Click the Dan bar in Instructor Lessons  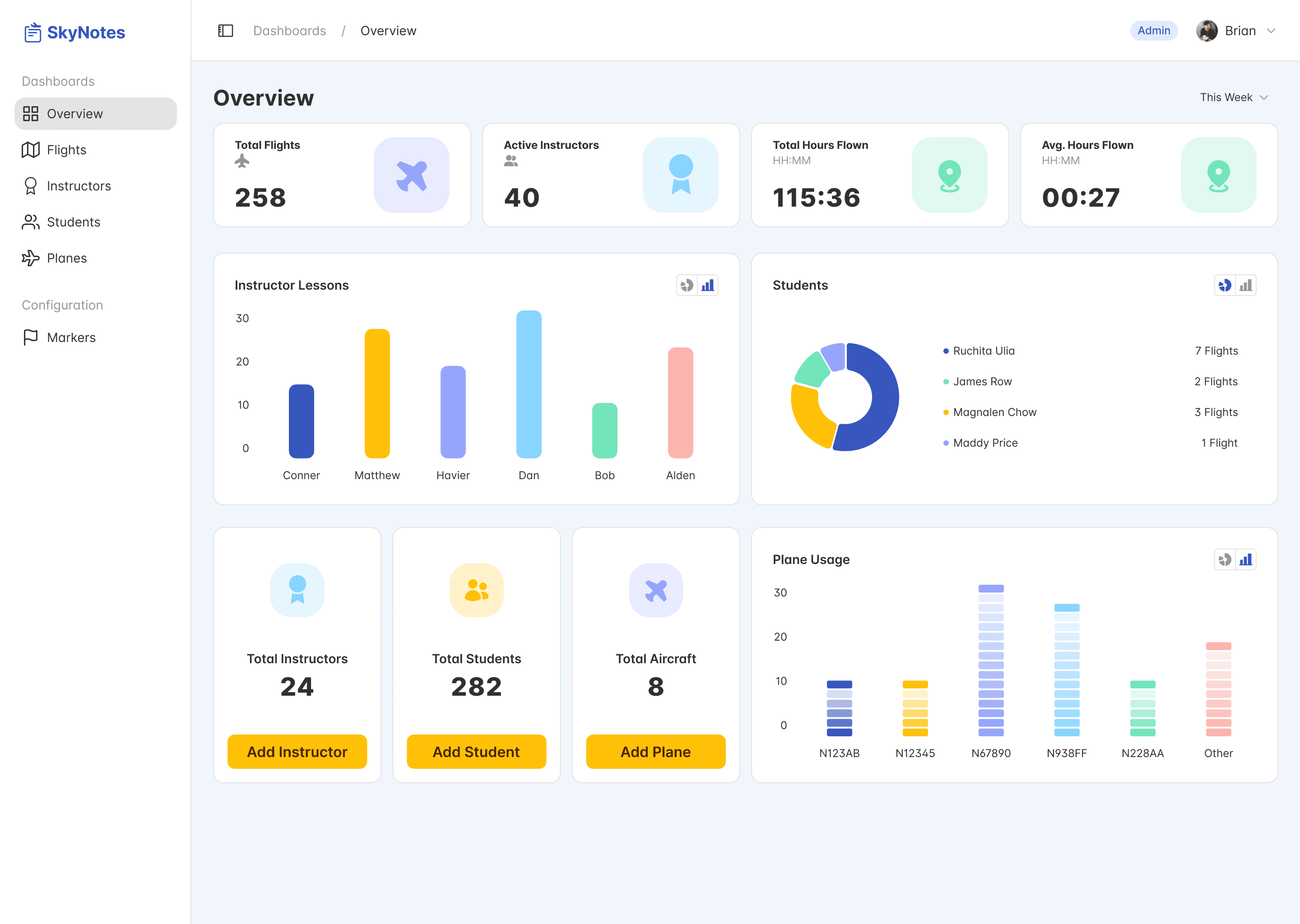(x=529, y=384)
